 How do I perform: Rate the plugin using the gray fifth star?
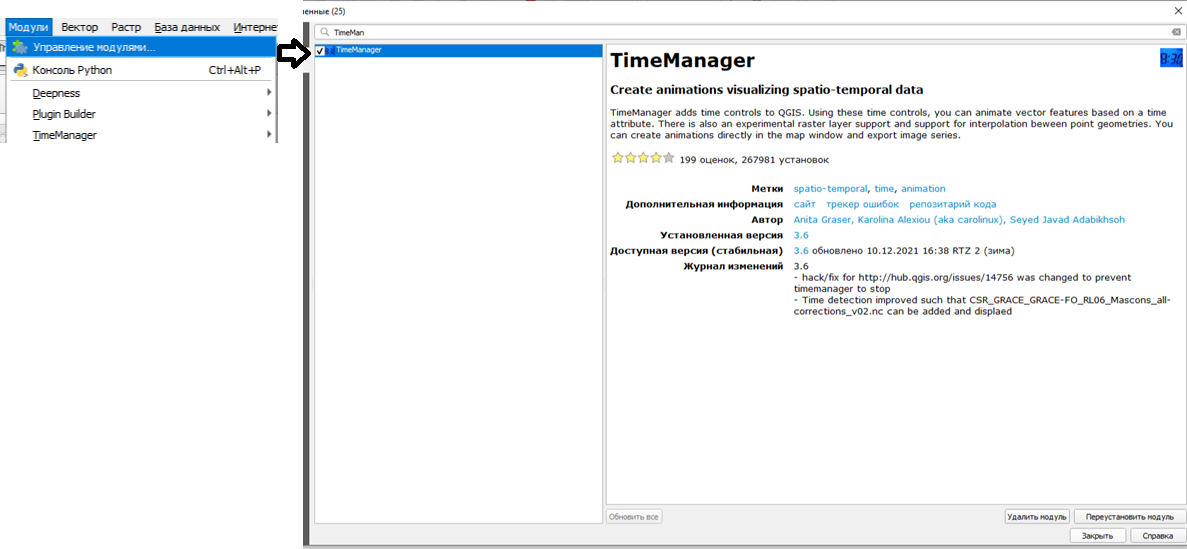pos(668,158)
